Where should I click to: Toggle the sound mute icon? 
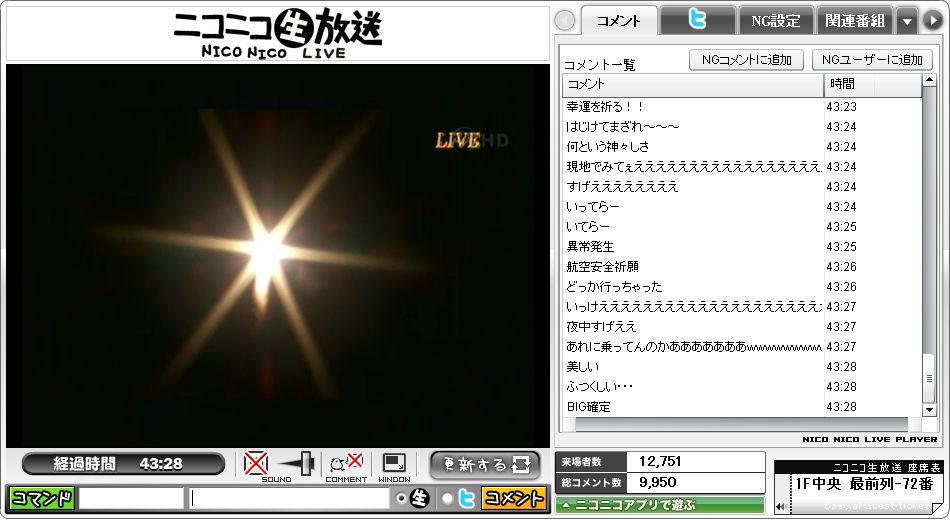(x=256, y=464)
